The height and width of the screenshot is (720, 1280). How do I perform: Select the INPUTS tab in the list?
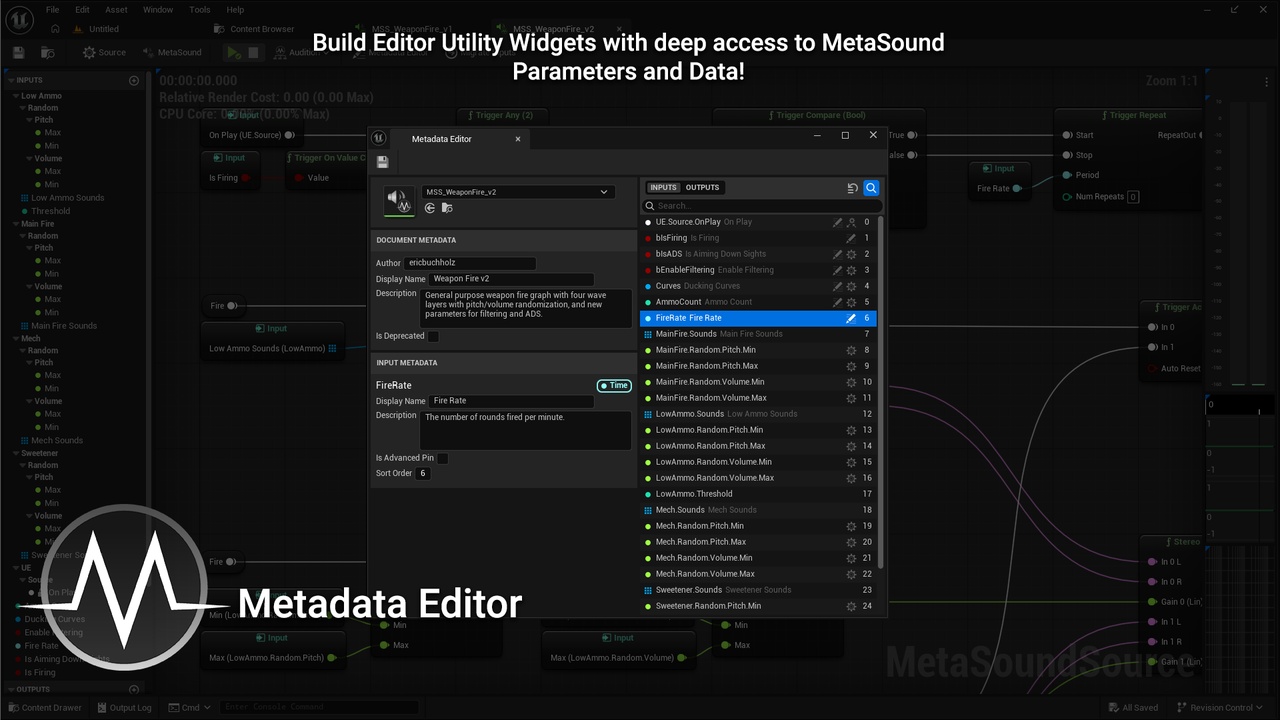pyautogui.click(x=663, y=188)
